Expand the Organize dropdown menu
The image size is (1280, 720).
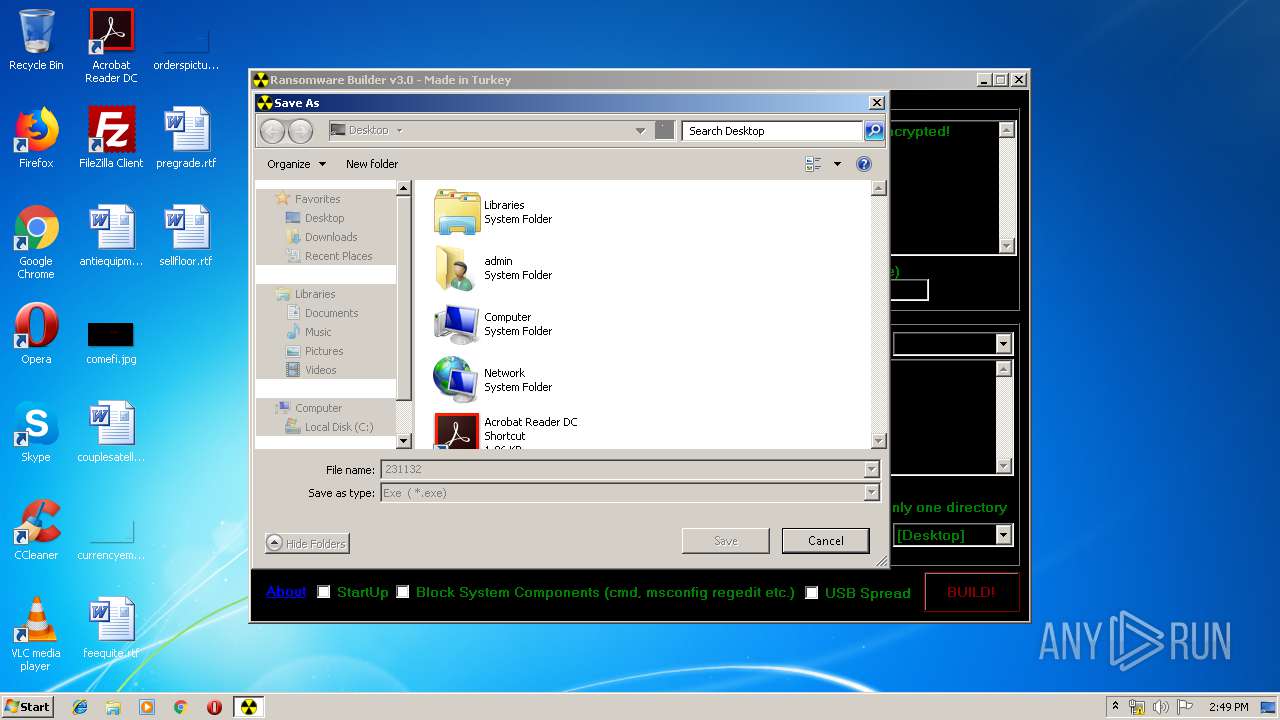coord(296,164)
